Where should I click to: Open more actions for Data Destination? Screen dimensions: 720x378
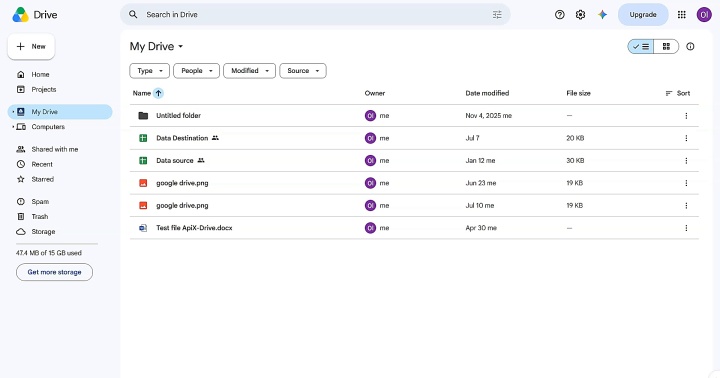(686, 138)
